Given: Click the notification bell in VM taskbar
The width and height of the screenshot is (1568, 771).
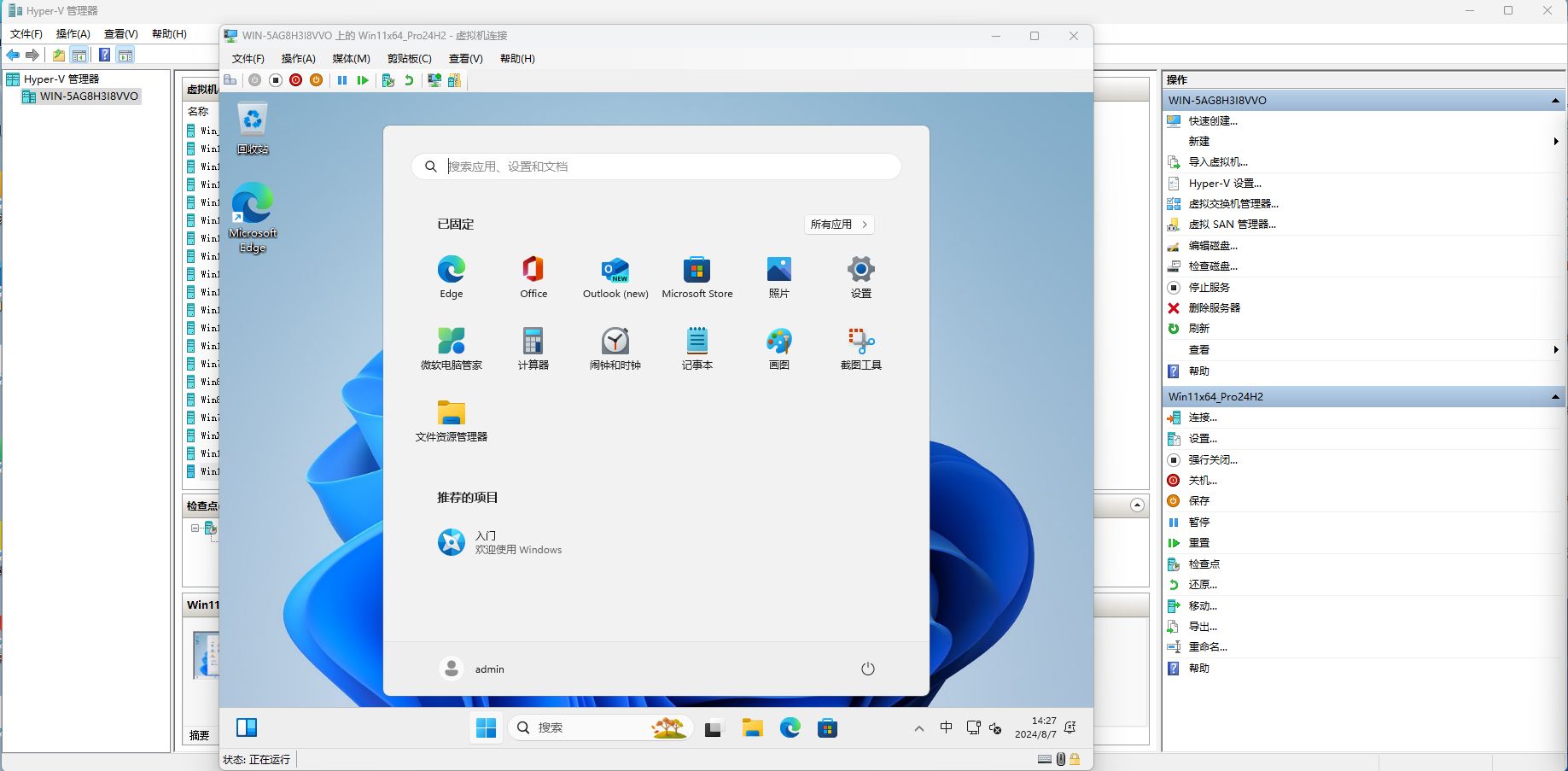Looking at the screenshot, I should coord(1070,727).
